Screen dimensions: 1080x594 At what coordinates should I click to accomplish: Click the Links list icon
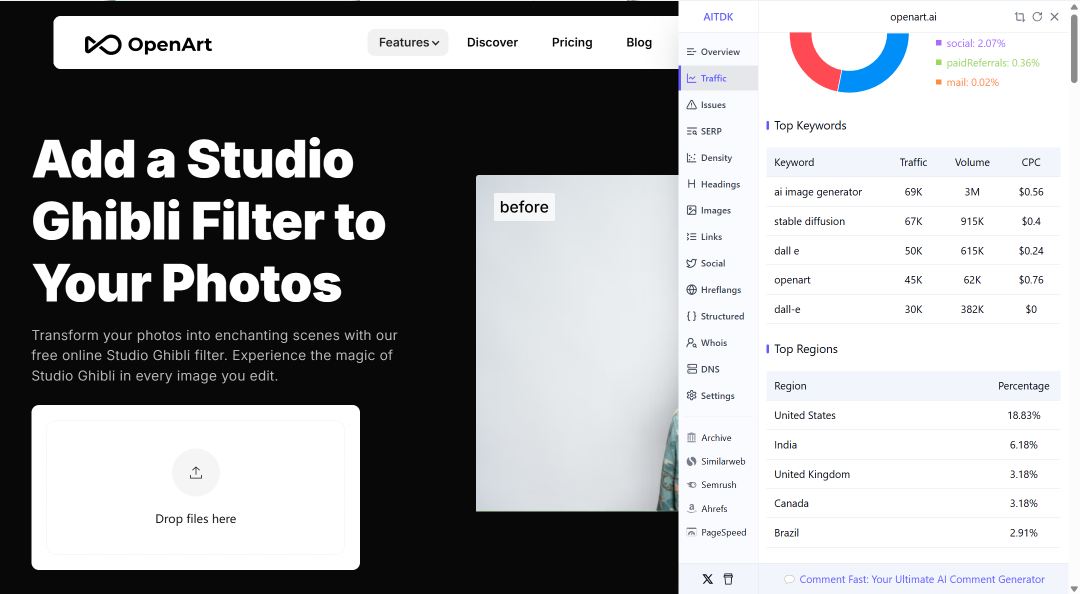(692, 236)
